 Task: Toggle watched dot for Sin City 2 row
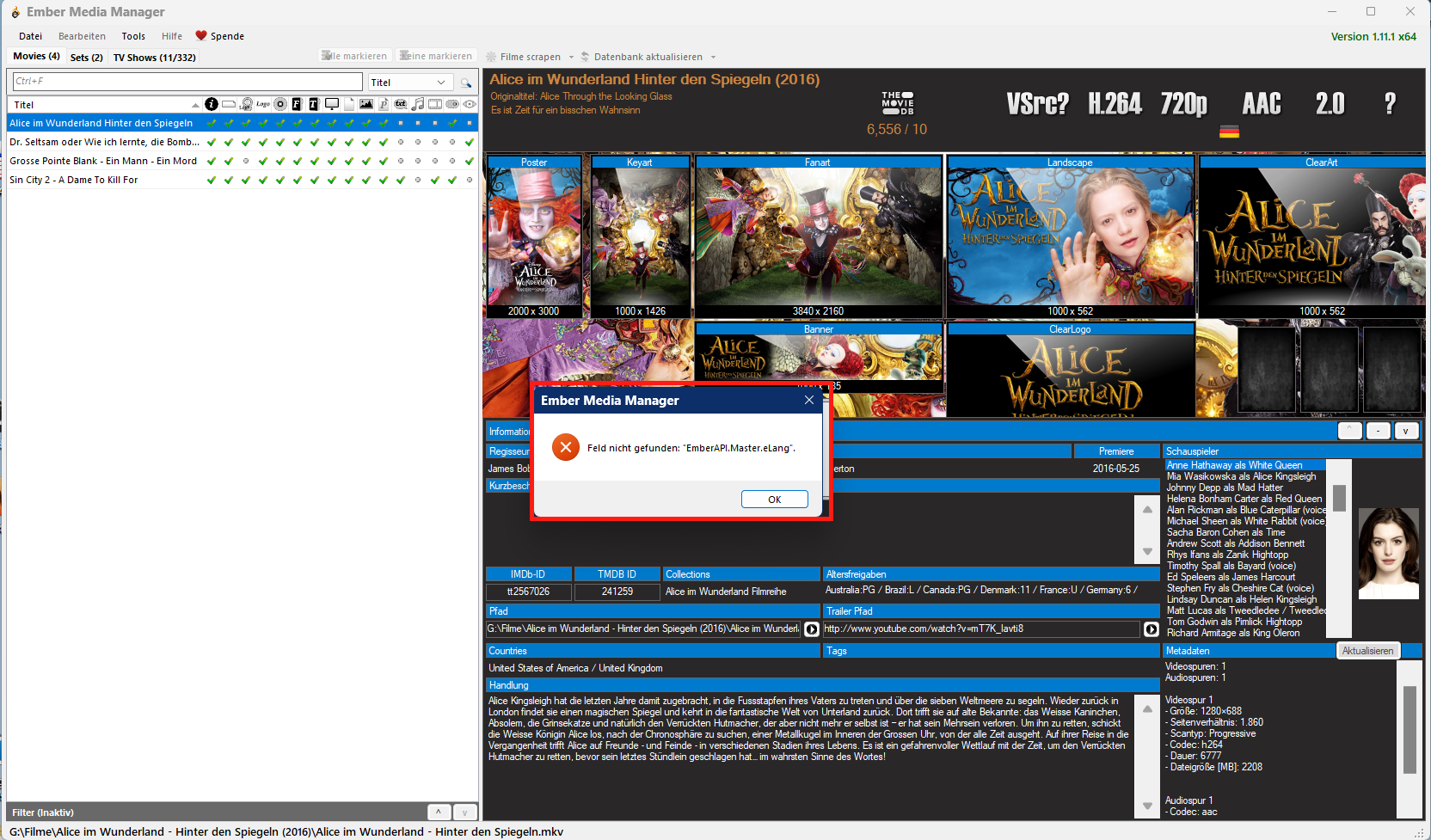click(470, 180)
